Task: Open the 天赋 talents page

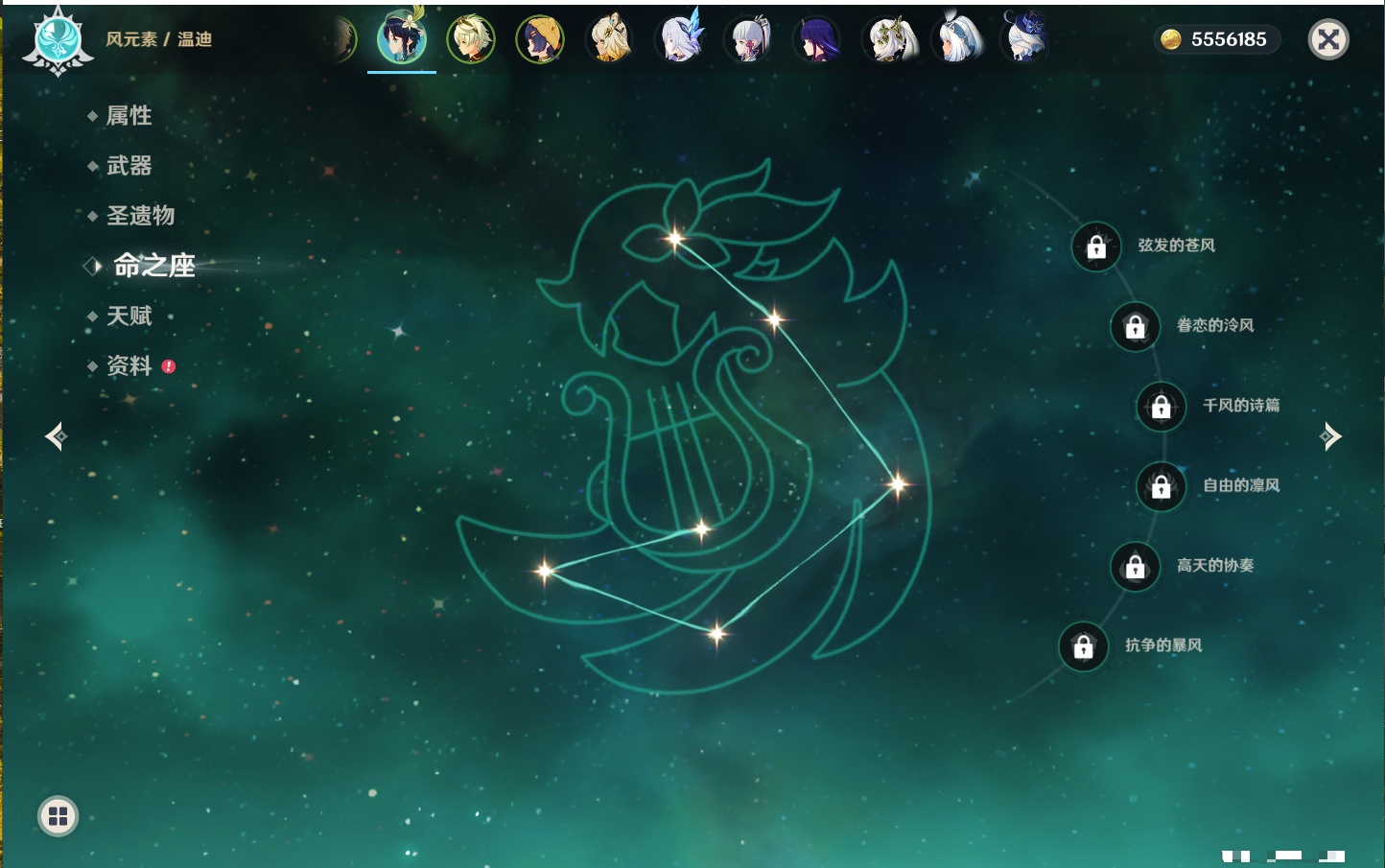Action: [129, 316]
